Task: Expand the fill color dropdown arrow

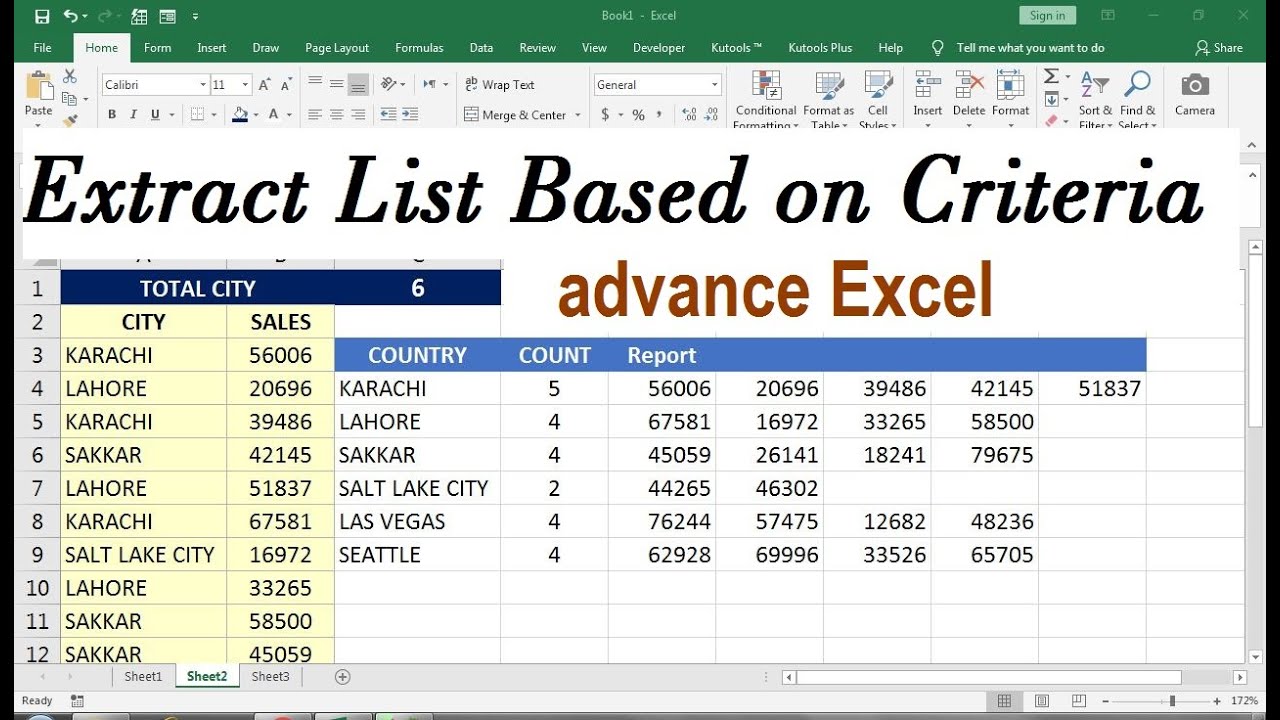Action: (255, 115)
